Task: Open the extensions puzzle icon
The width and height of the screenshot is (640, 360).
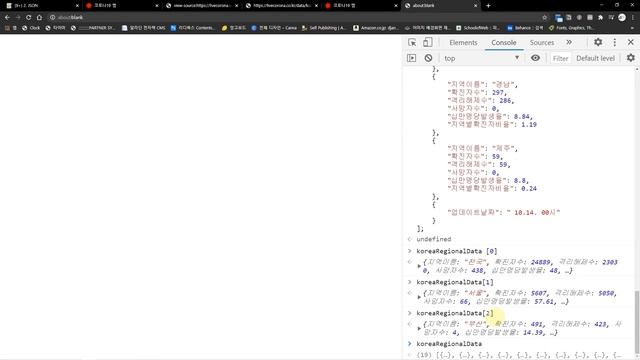Action: coord(600,18)
